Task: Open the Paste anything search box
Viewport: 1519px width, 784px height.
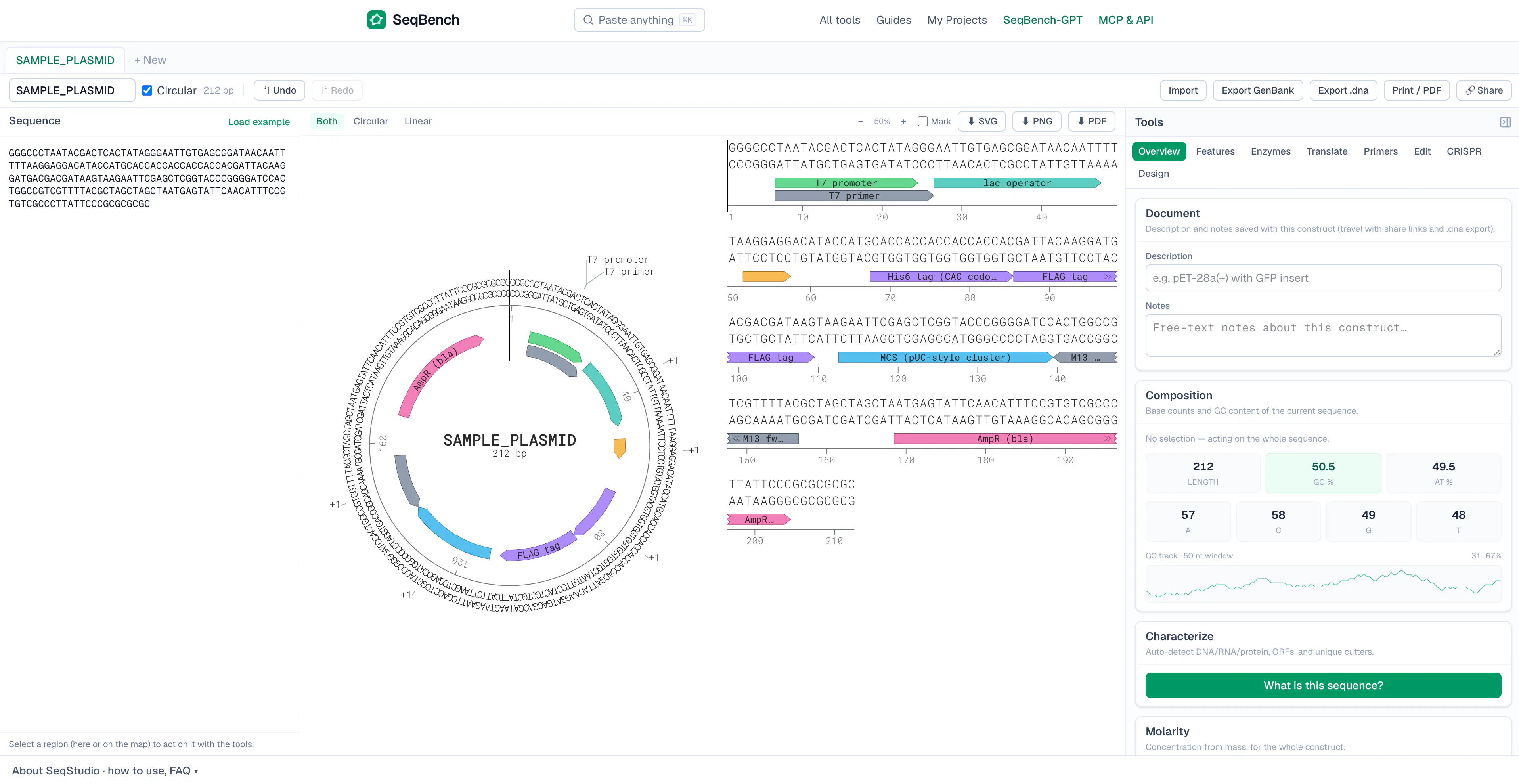Action: [639, 20]
